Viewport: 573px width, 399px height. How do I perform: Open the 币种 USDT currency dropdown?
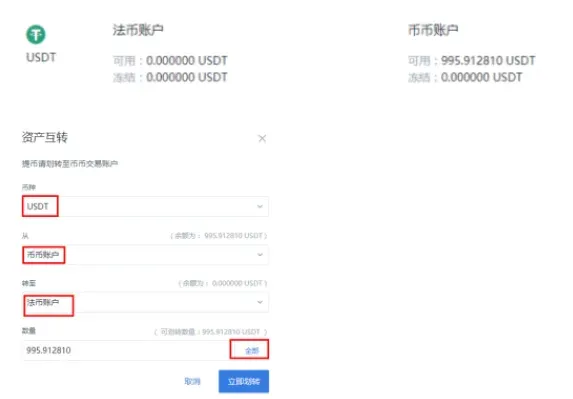pyautogui.click(x=145, y=206)
